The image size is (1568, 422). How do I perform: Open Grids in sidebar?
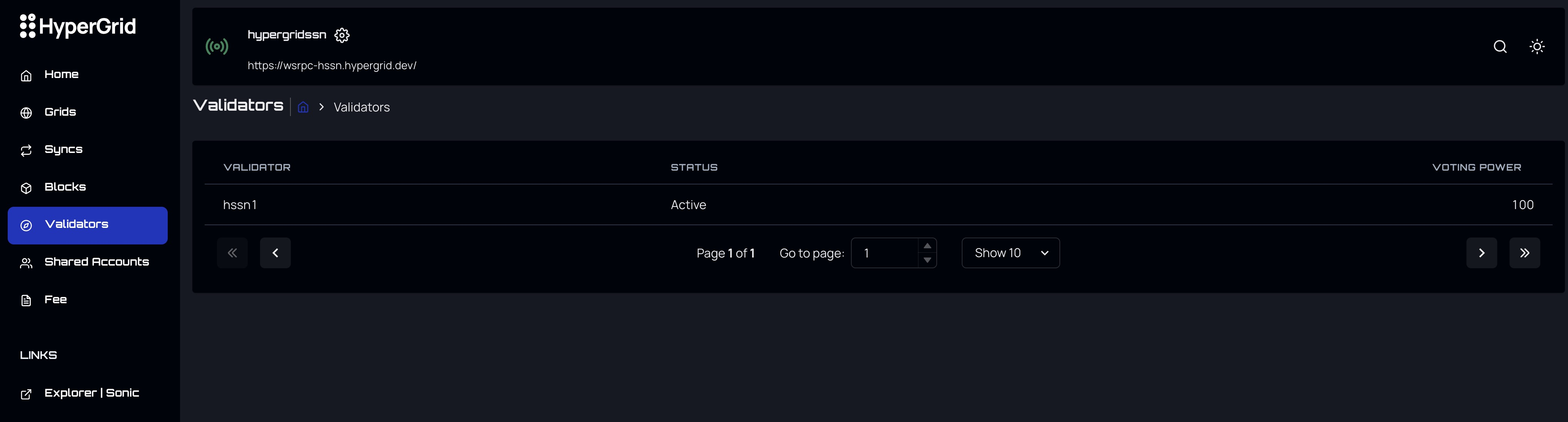click(60, 113)
